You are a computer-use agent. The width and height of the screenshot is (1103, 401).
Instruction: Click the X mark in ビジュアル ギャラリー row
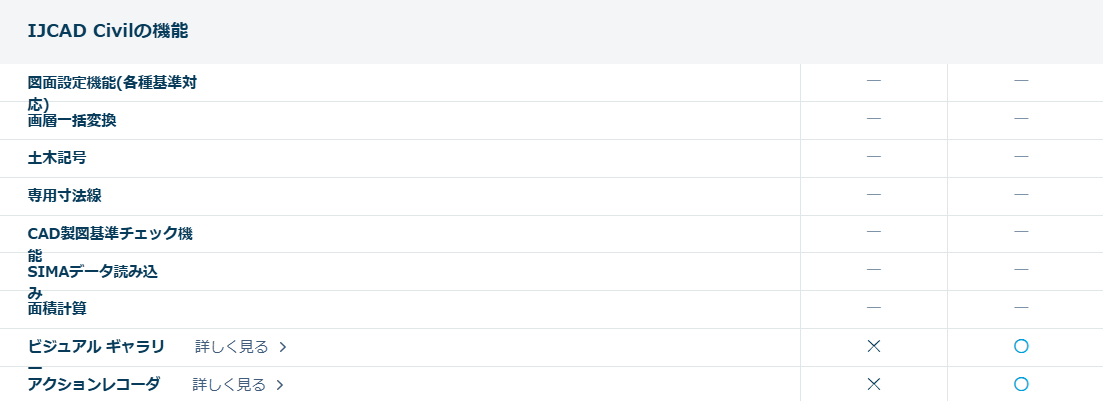pyautogui.click(x=873, y=346)
